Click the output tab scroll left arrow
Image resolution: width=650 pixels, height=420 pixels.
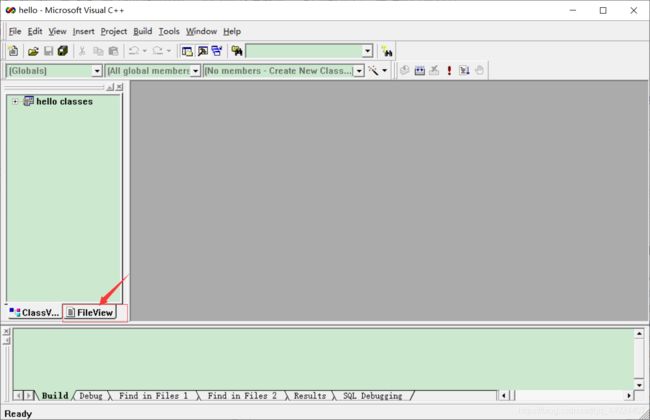click(18, 396)
